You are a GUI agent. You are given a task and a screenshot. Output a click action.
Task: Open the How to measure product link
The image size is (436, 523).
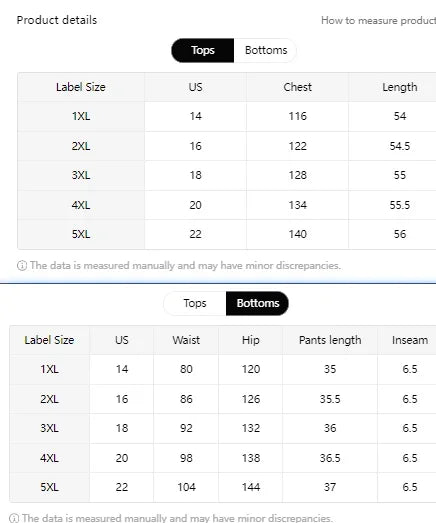point(378,21)
